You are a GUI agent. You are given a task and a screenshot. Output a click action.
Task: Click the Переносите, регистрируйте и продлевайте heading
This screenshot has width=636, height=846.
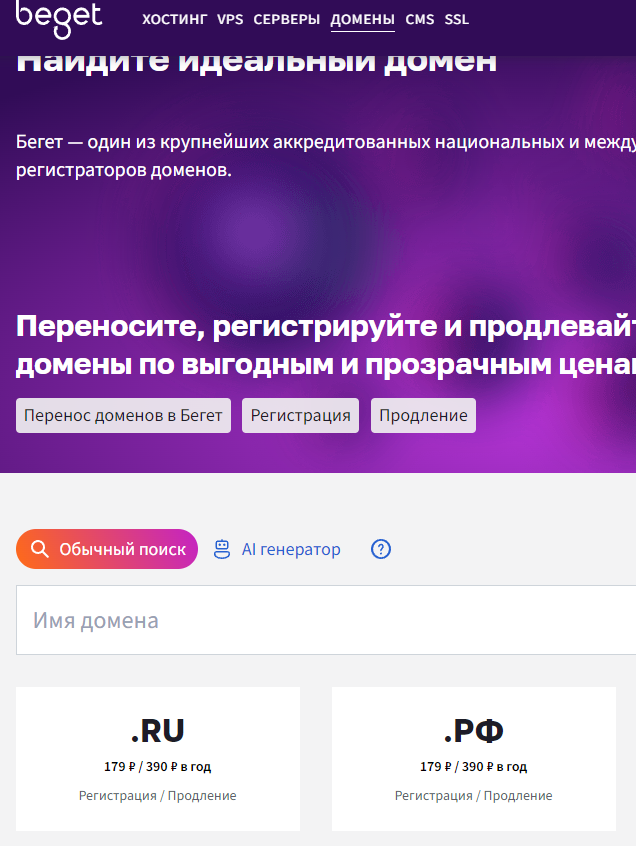[326, 345]
